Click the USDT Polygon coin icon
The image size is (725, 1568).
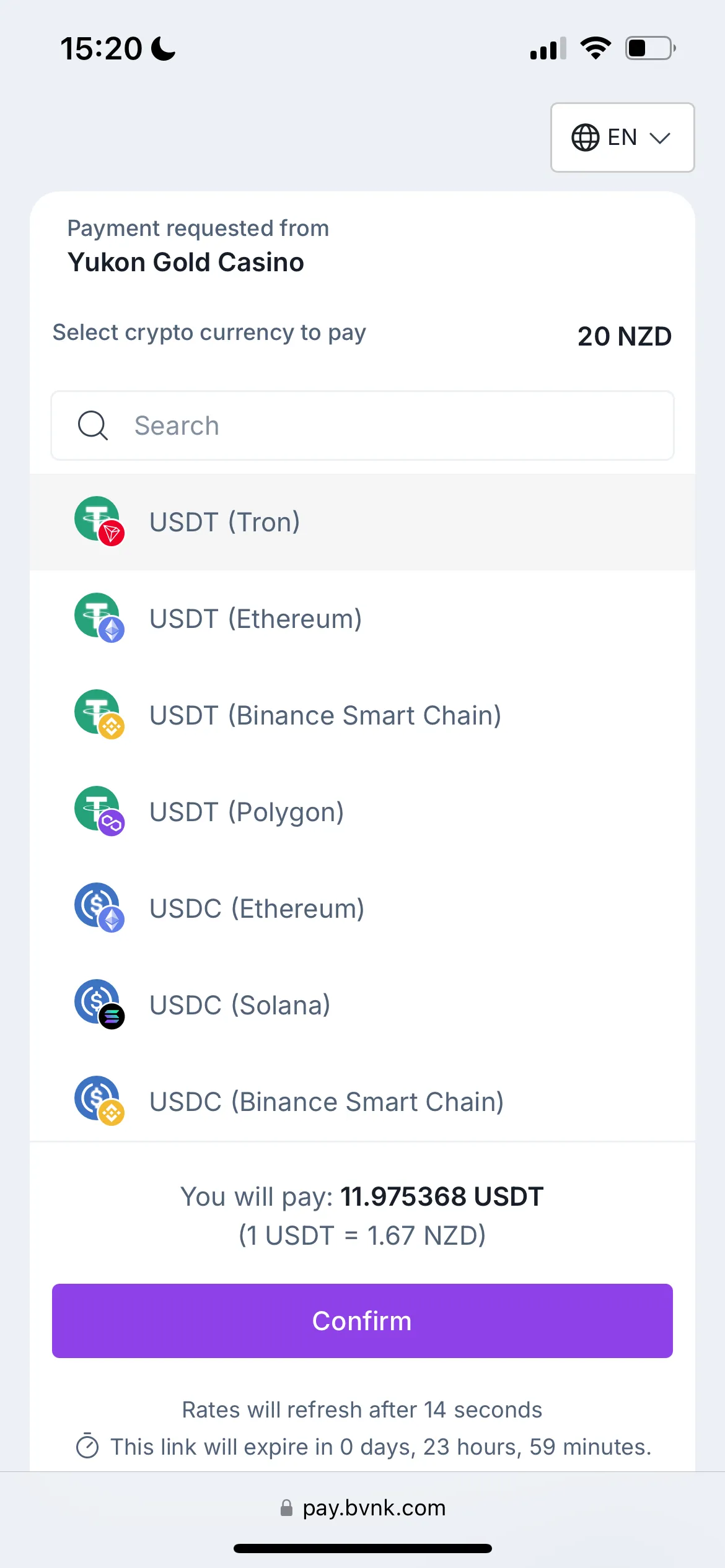[99, 811]
